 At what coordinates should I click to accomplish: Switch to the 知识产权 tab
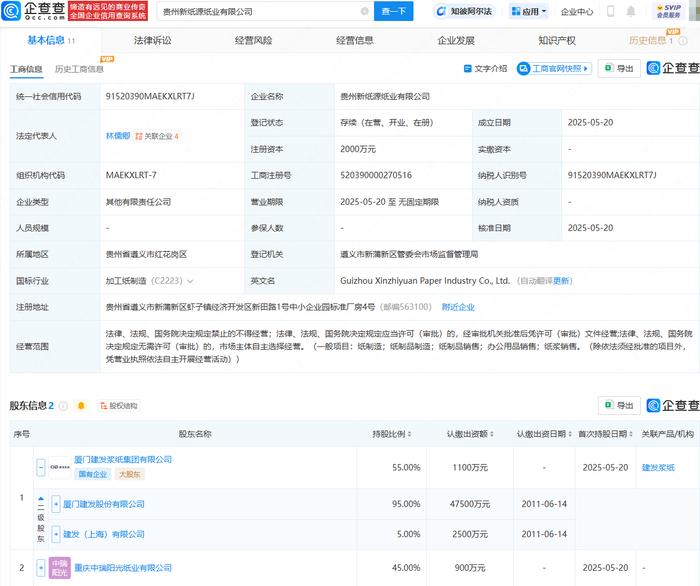tap(557, 41)
